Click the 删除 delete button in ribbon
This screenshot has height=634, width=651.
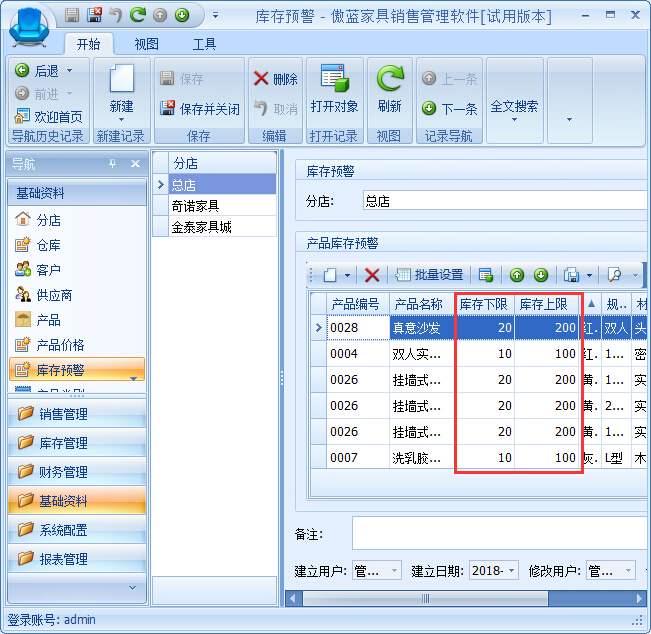(x=275, y=79)
